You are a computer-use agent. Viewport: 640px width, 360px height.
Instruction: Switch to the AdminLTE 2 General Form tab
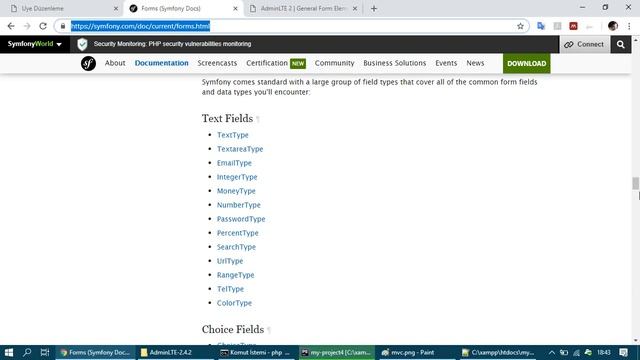click(x=304, y=9)
